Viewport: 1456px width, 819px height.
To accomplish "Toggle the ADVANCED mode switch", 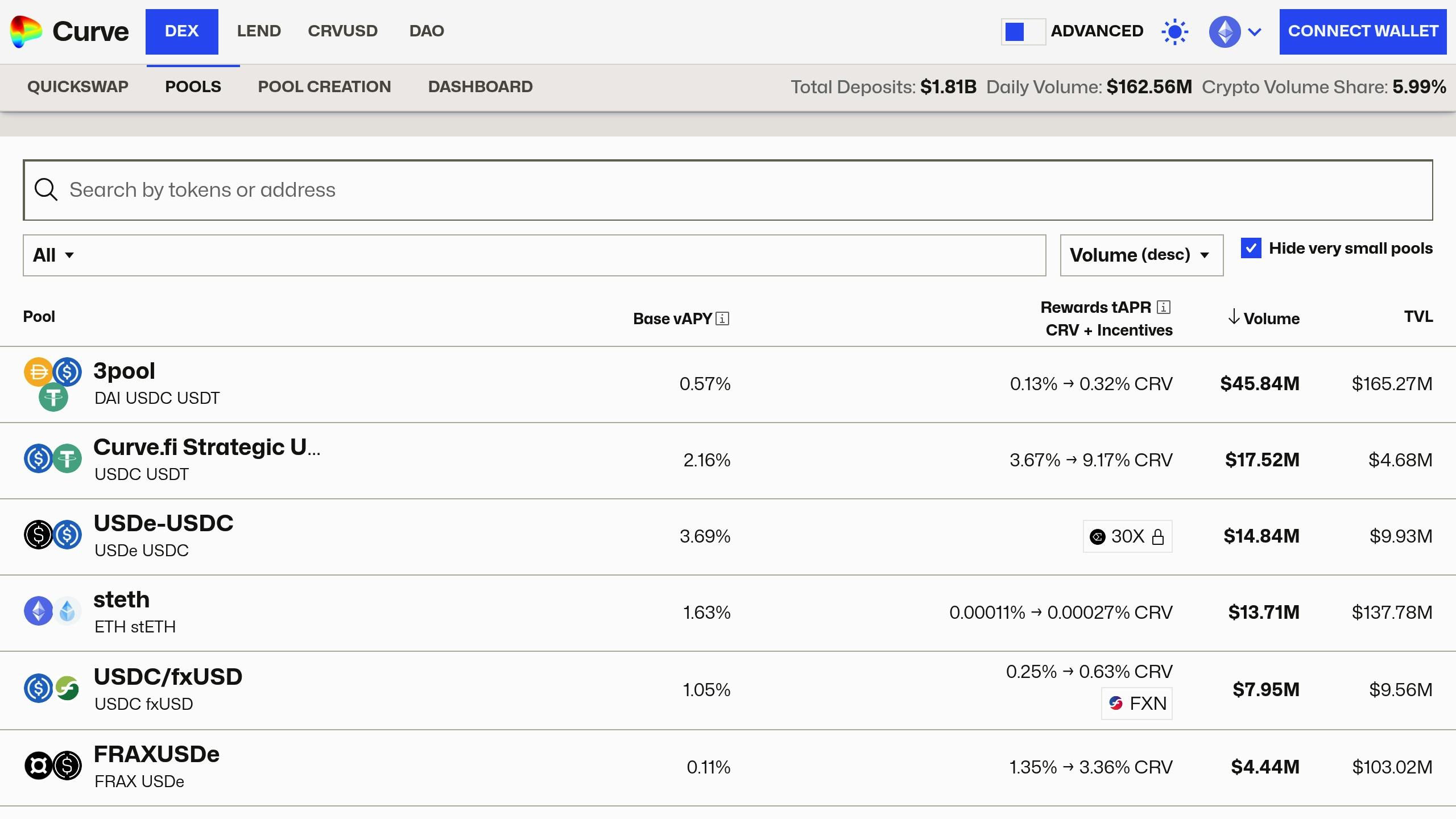I will point(1023,31).
